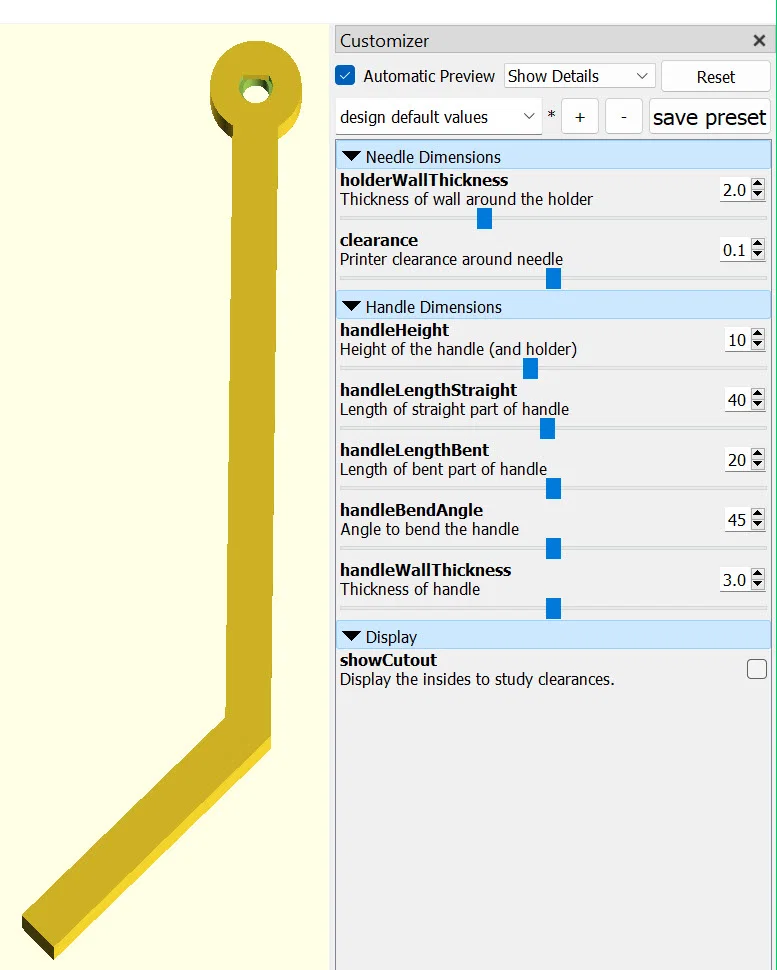777x970 pixels.
Task: Click the clearance slider handle
Action: (554, 278)
